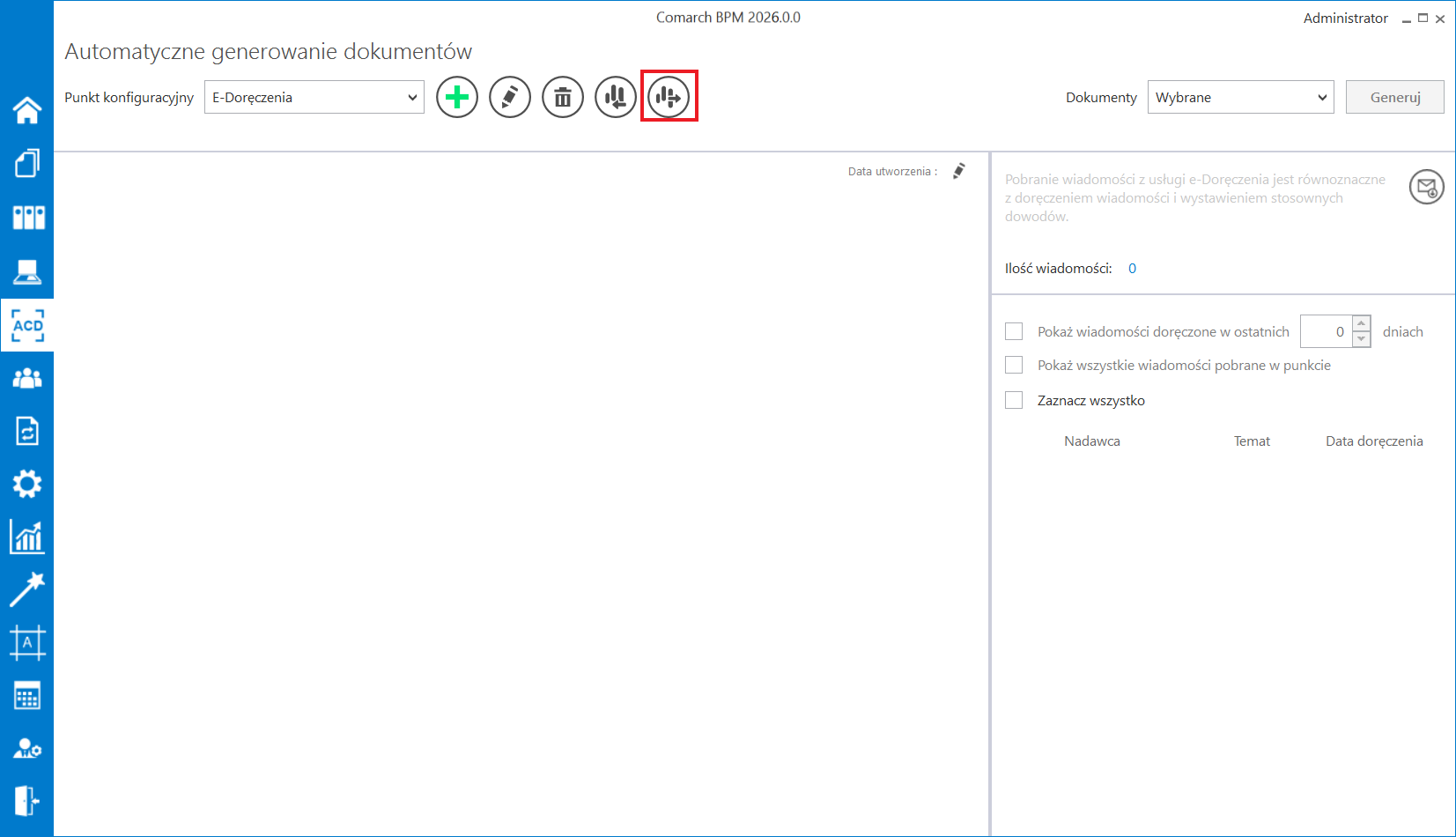Enable 'Pokaż wiadomości doręczone w ostatnich' checkbox
The image size is (1456, 837).
point(1014,331)
